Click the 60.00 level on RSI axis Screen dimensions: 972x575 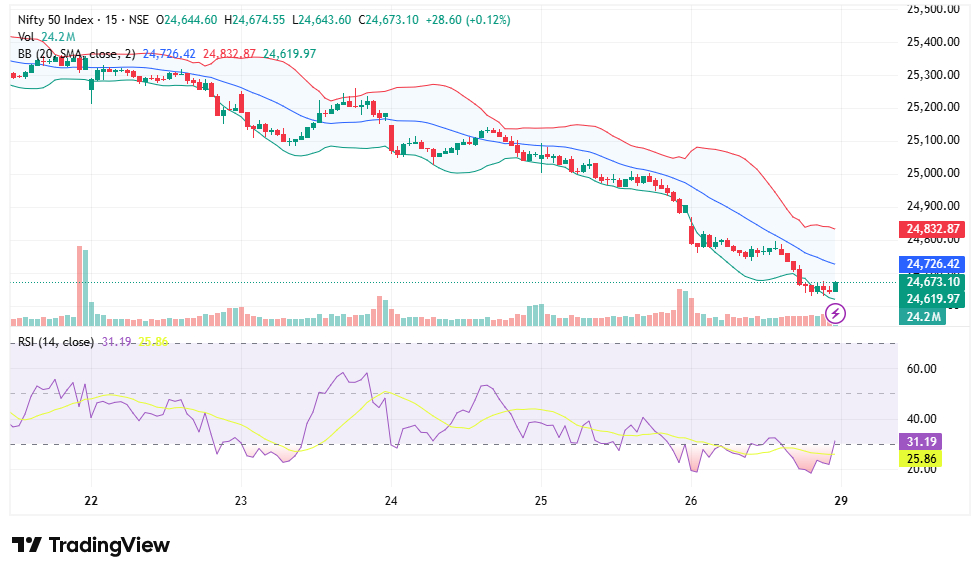(922, 368)
